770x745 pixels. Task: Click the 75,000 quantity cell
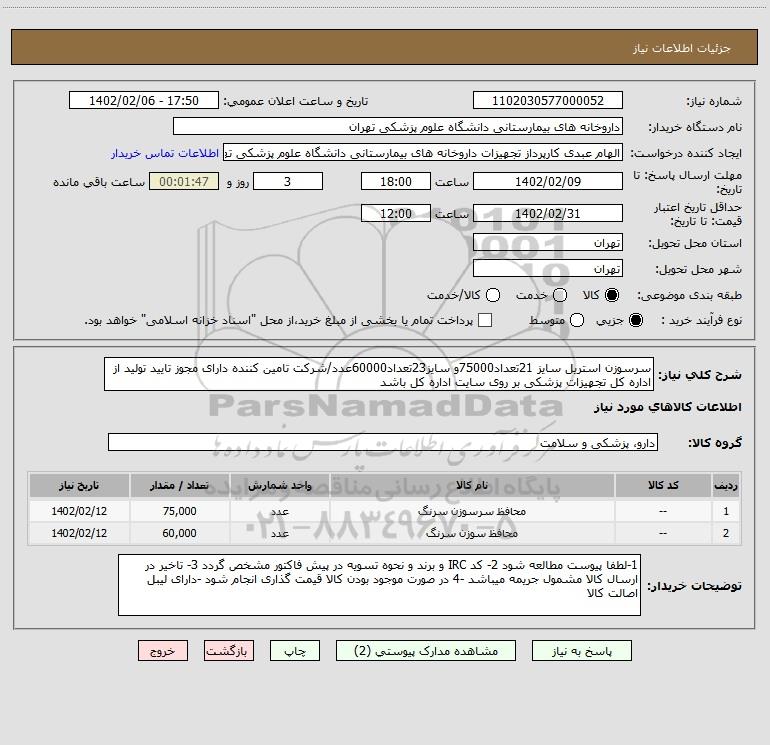(x=179, y=511)
